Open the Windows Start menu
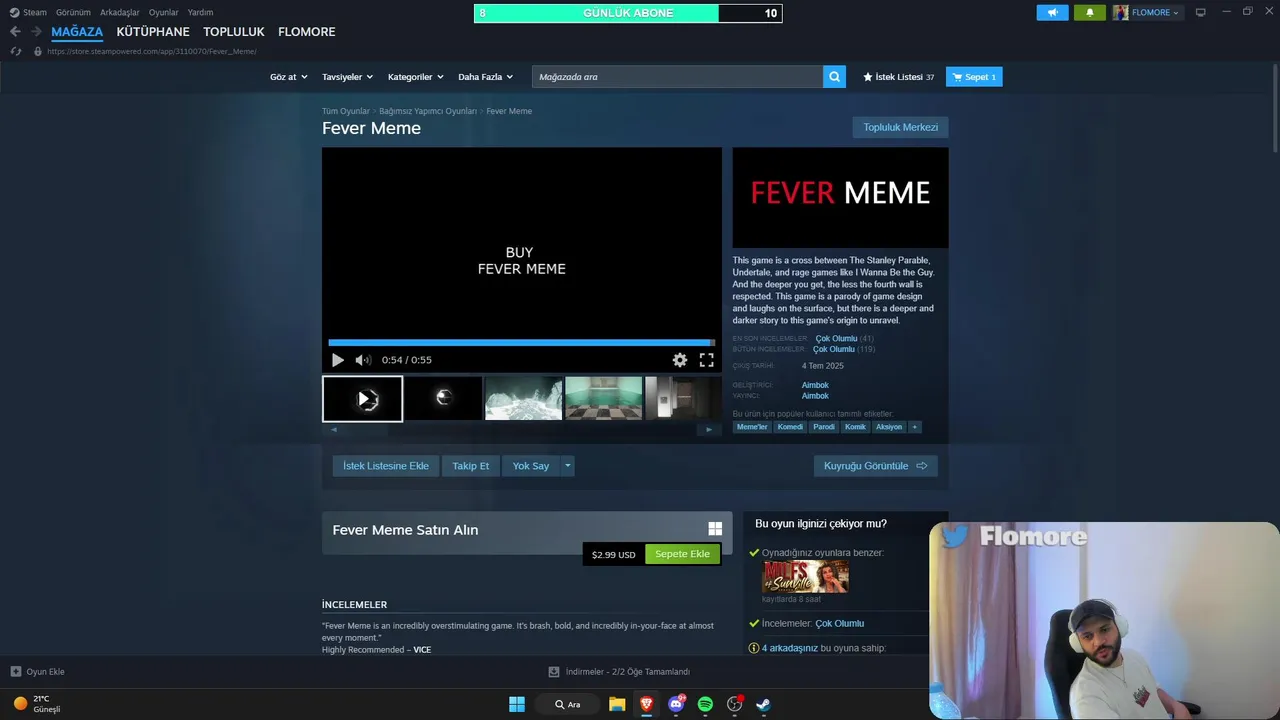 [x=517, y=704]
